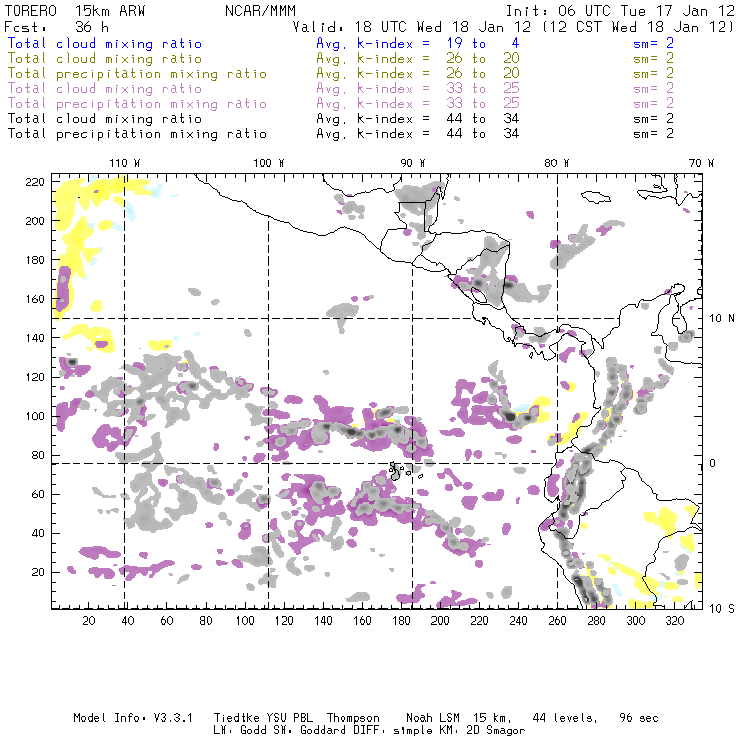The image size is (740, 740).
Task: Click the '0' equator latitude label
Action: (713, 463)
